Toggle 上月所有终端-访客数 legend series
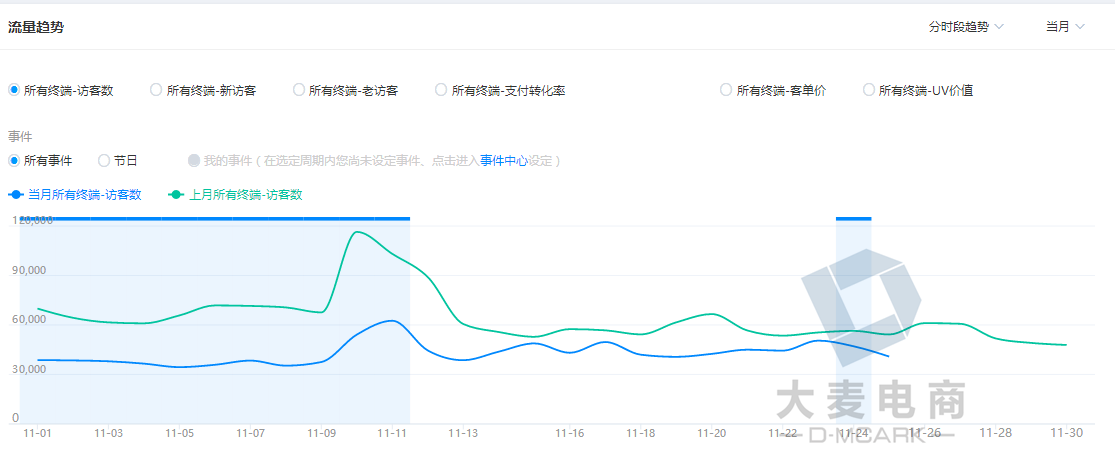1115x454 pixels. (x=245, y=195)
